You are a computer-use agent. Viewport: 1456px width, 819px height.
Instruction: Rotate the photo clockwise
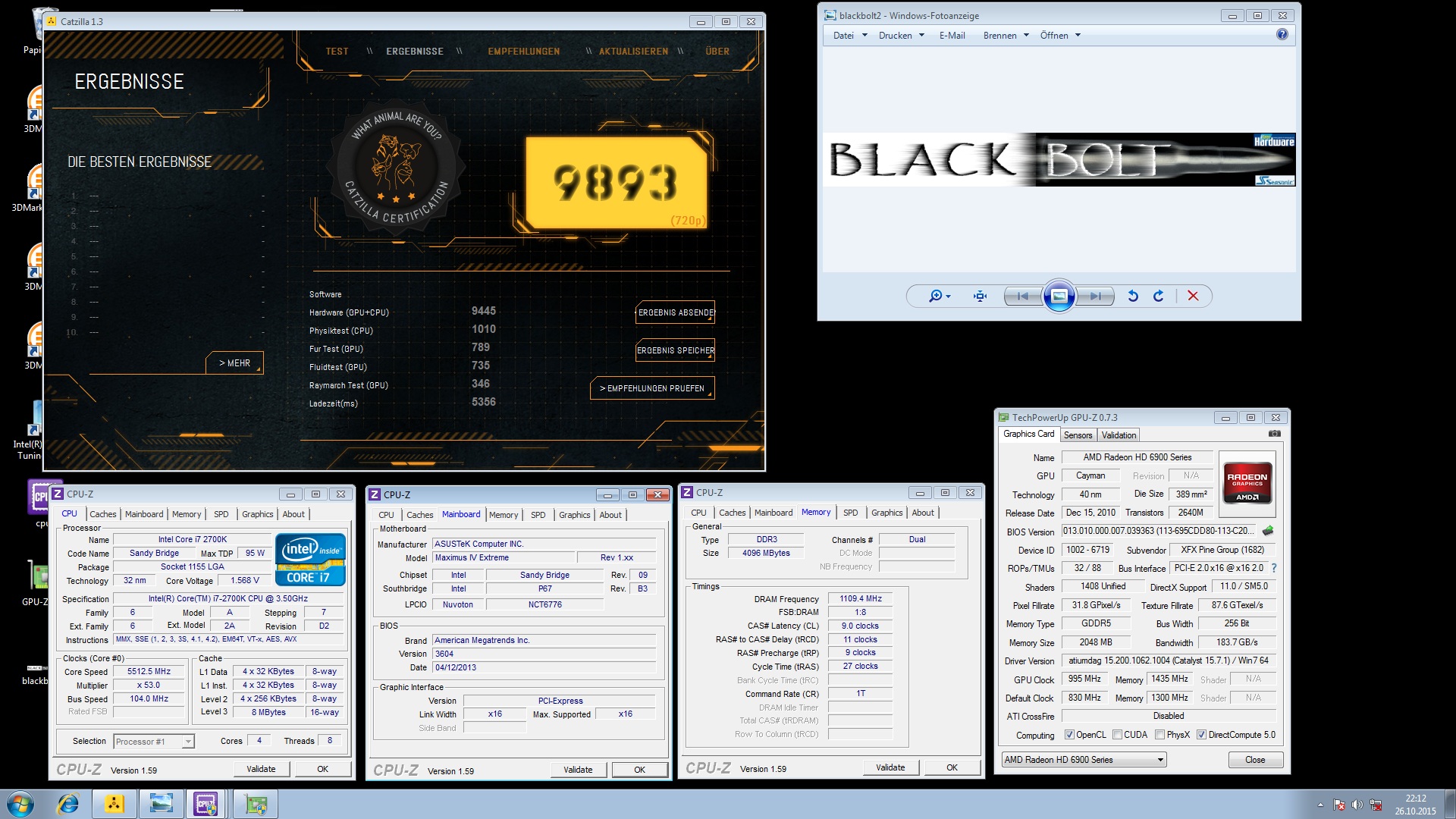click(1158, 297)
